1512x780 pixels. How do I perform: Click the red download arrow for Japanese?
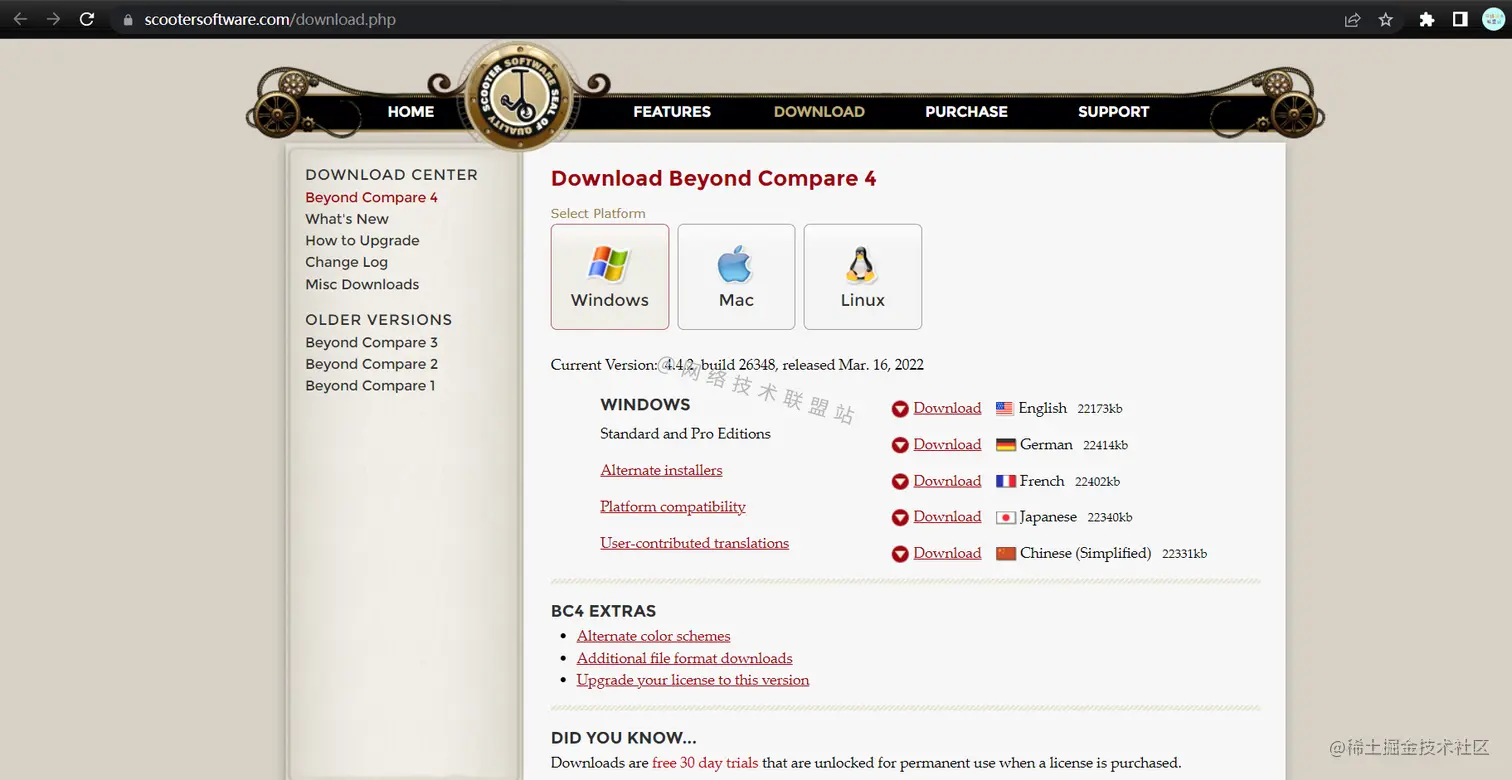(x=900, y=517)
